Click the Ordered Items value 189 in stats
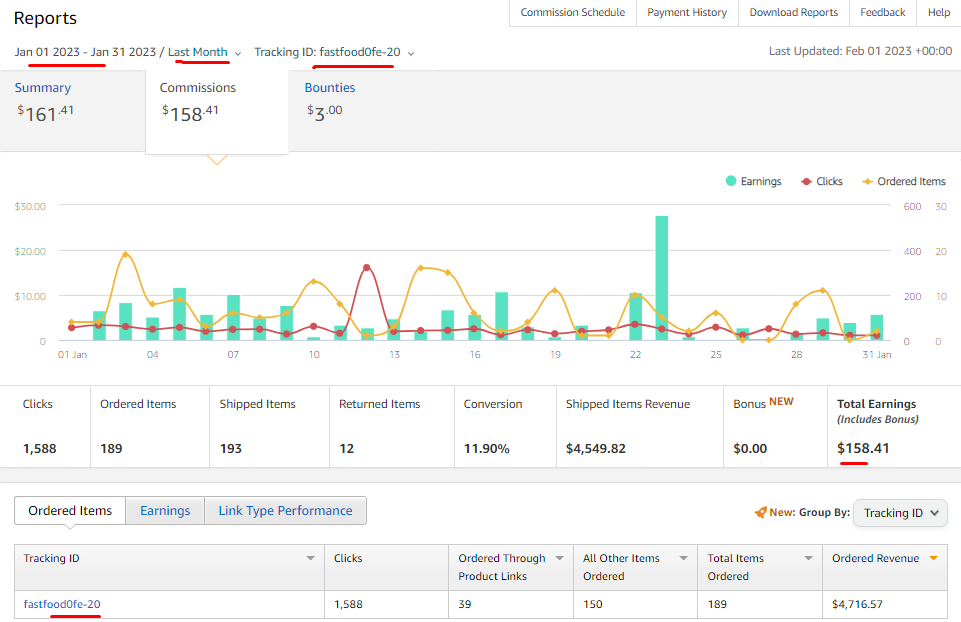 (x=111, y=449)
